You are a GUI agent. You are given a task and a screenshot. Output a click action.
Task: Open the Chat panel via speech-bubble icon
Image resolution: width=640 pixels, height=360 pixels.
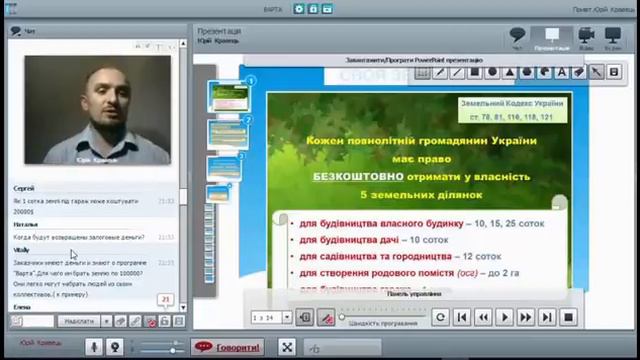tap(517, 38)
